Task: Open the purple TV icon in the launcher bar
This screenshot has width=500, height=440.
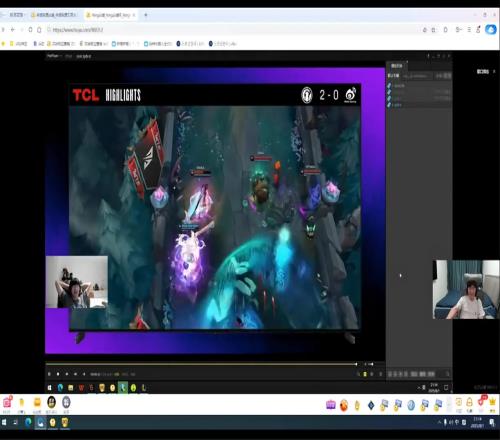Action: 331,405
